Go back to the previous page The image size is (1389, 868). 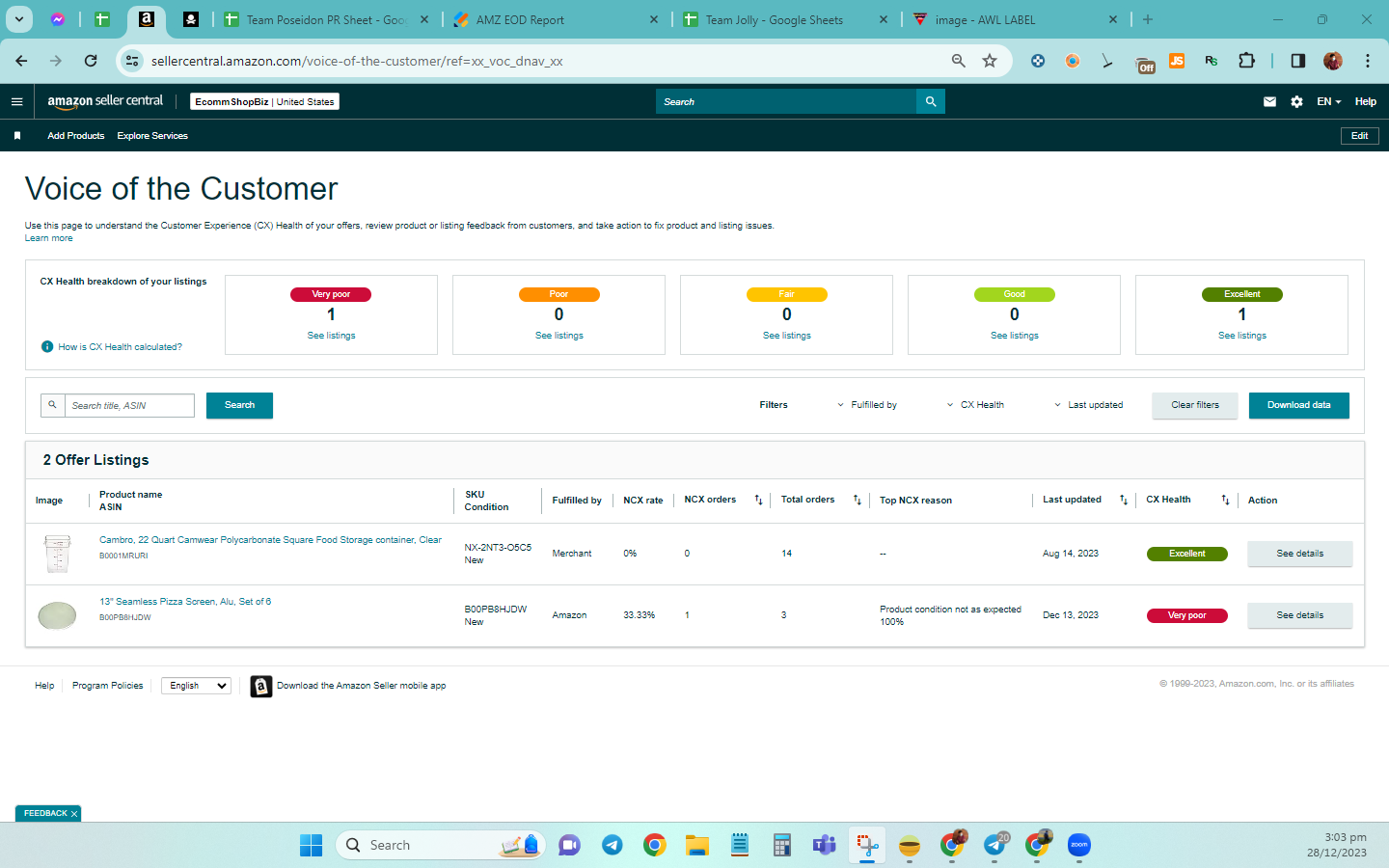pyautogui.click(x=21, y=61)
